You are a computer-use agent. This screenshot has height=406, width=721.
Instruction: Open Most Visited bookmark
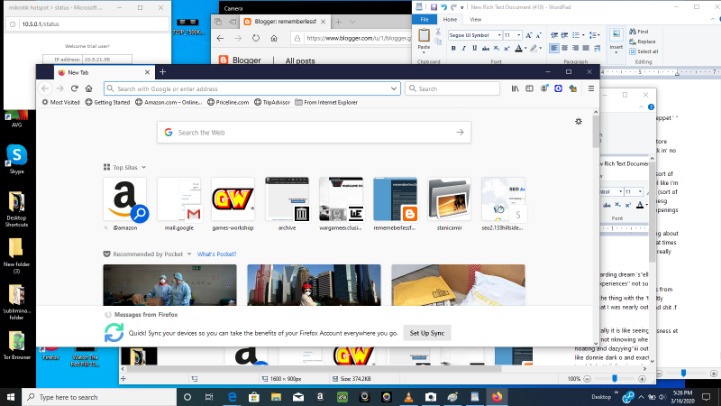[61, 102]
